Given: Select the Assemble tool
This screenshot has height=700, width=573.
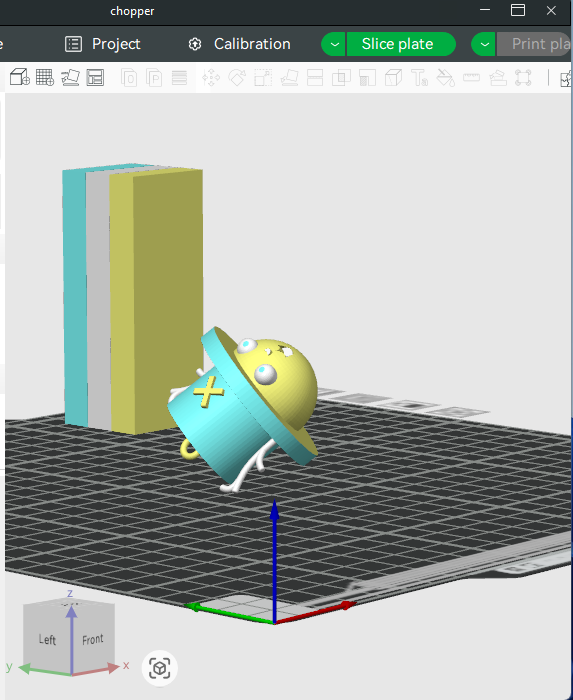Looking at the screenshot, I should click(x=498, y=78).
